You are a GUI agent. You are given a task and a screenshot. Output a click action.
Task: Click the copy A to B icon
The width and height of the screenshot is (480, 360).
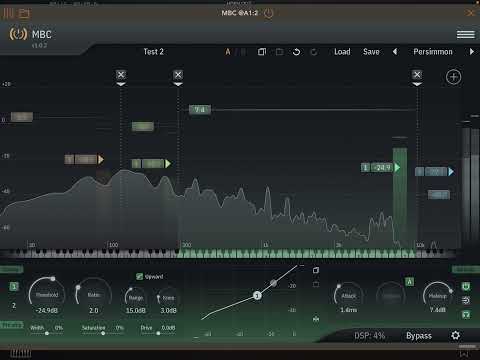click(x=262, y=52)
